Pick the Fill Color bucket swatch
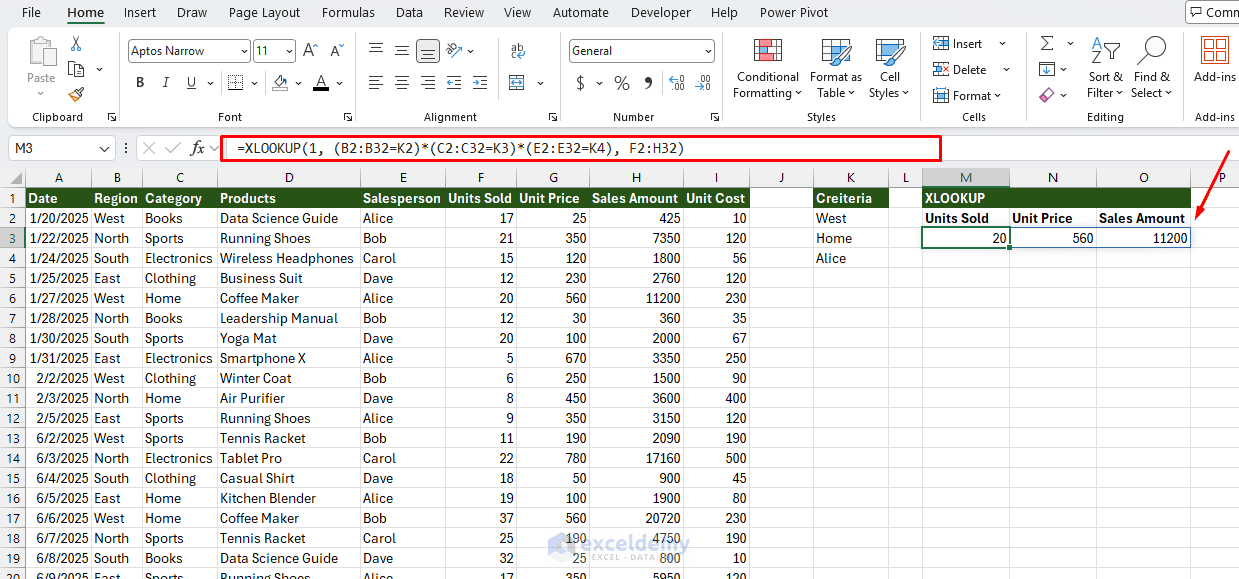This screenshot has height=579, width=1239. [x=281, y=83]
